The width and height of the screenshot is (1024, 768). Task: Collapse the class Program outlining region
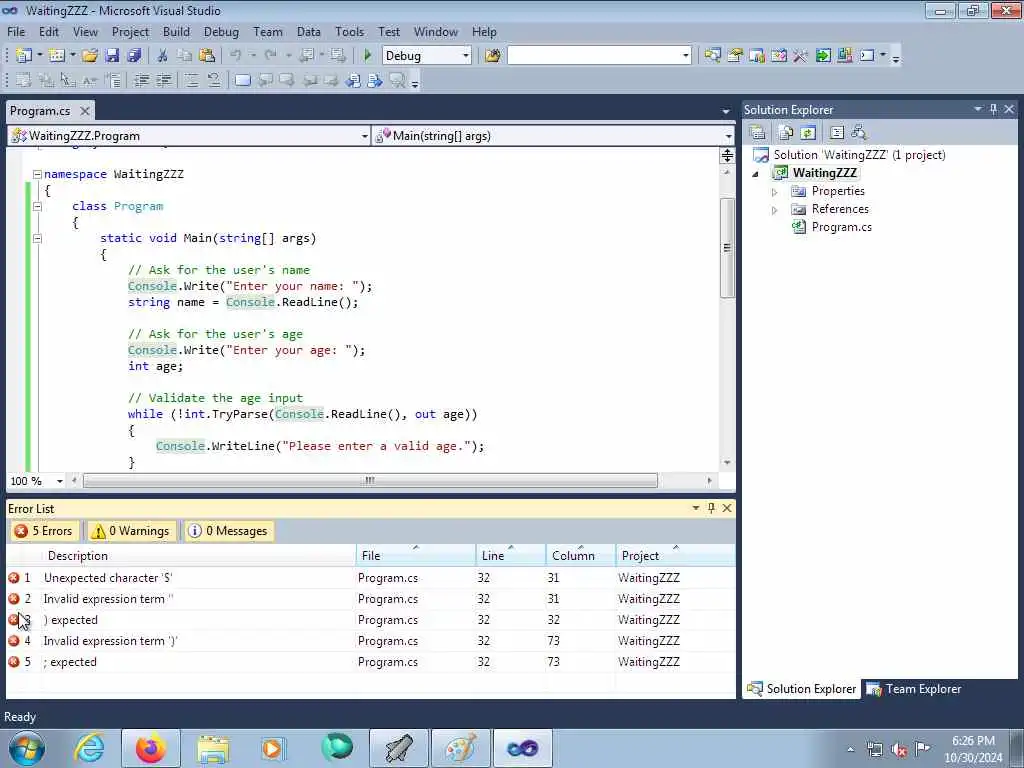(37, 206)
